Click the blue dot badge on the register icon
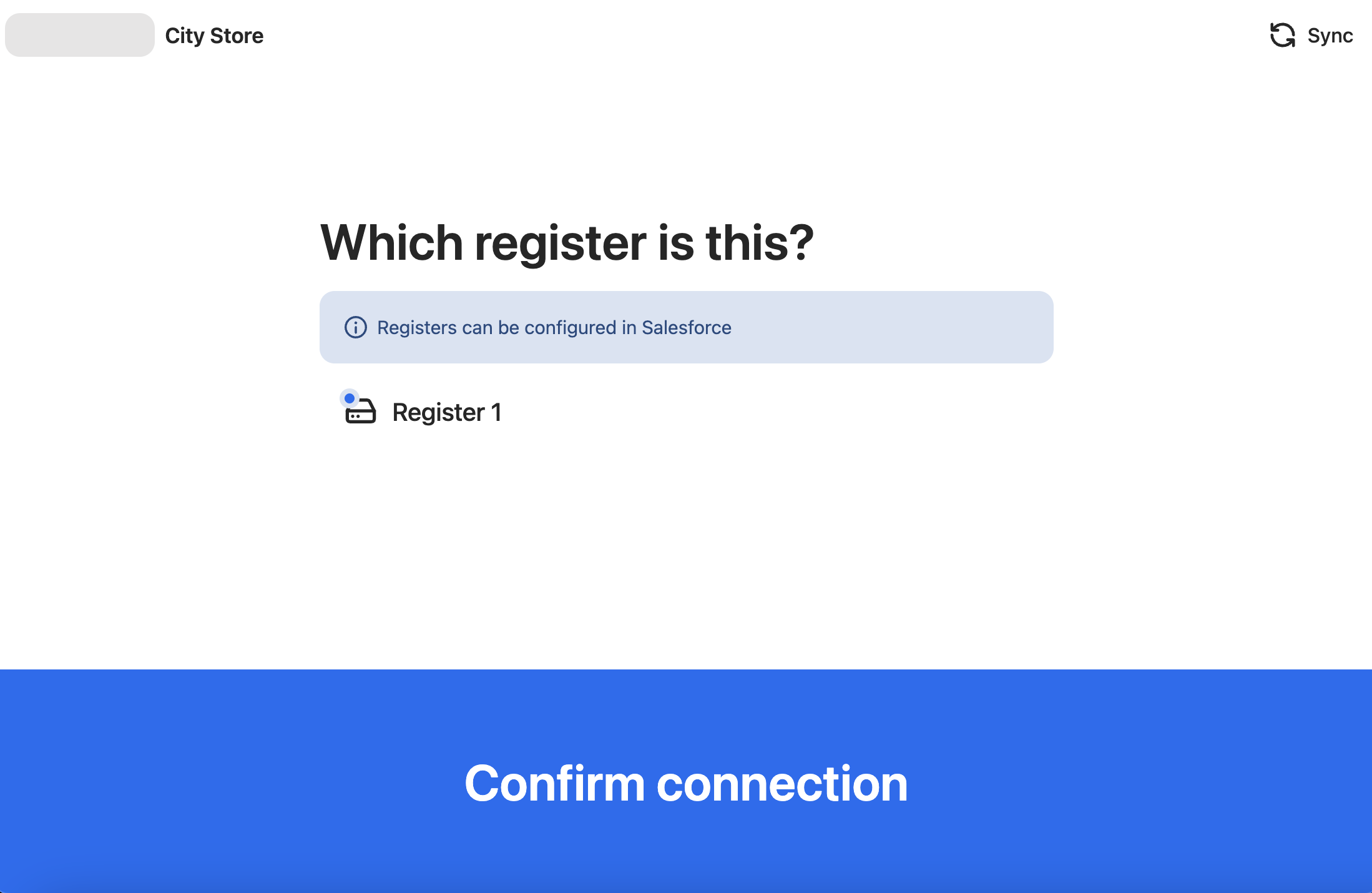Viewport: 1372px width, 893px height. (350, 397)
